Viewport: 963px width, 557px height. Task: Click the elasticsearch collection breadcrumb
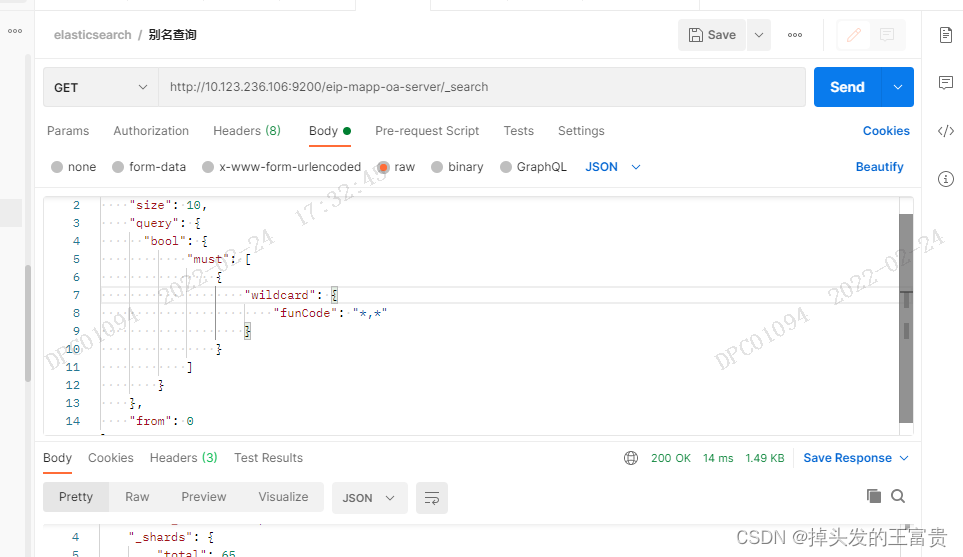click(92, 35)
